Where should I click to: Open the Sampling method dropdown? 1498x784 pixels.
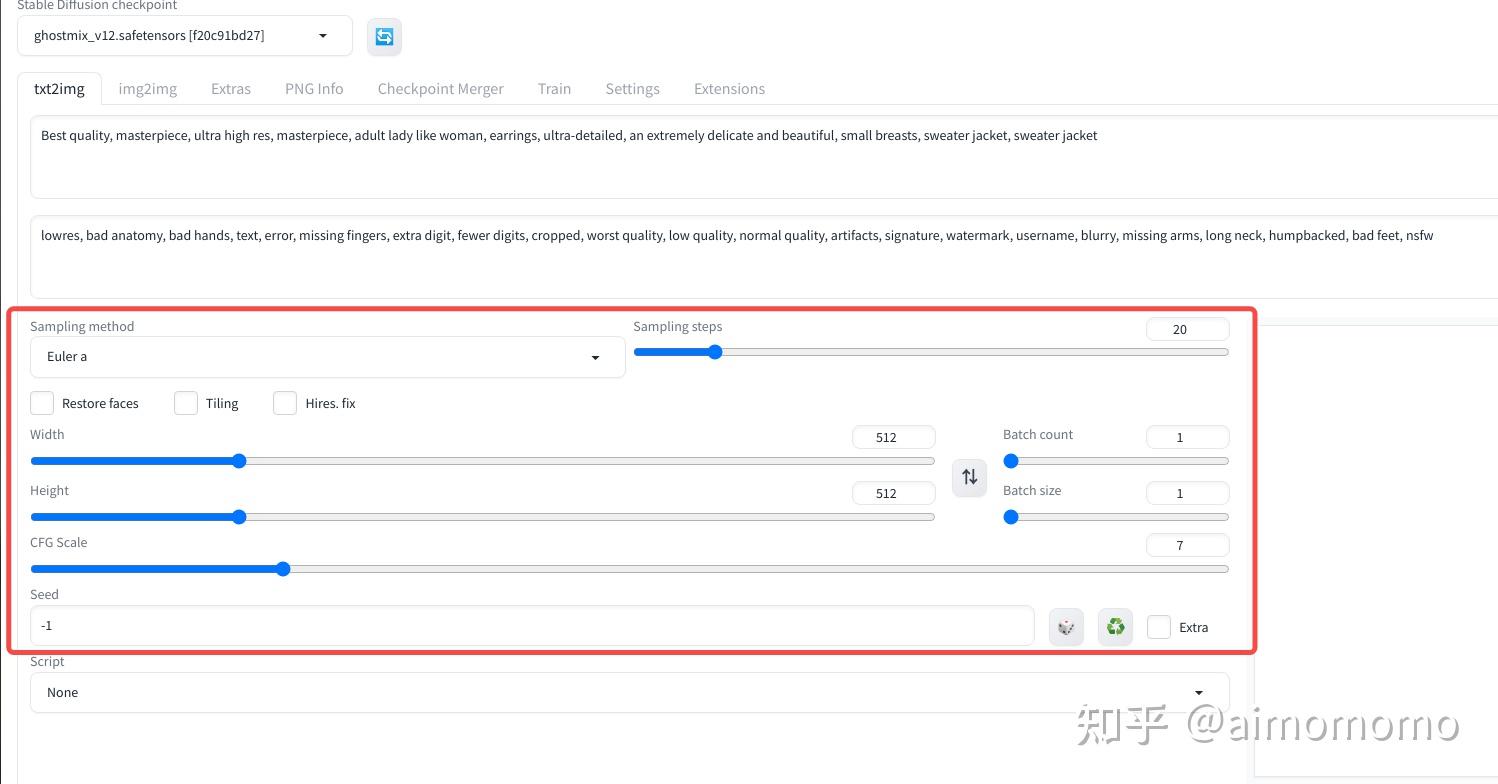(x=328, y=356)
